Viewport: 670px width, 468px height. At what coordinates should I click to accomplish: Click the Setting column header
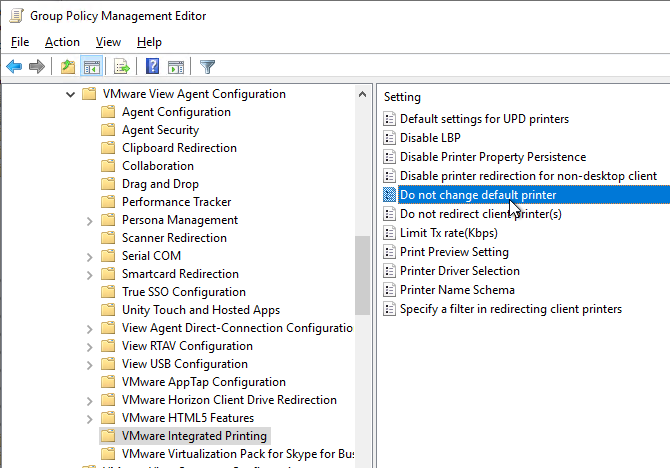(x=402, y=97)
